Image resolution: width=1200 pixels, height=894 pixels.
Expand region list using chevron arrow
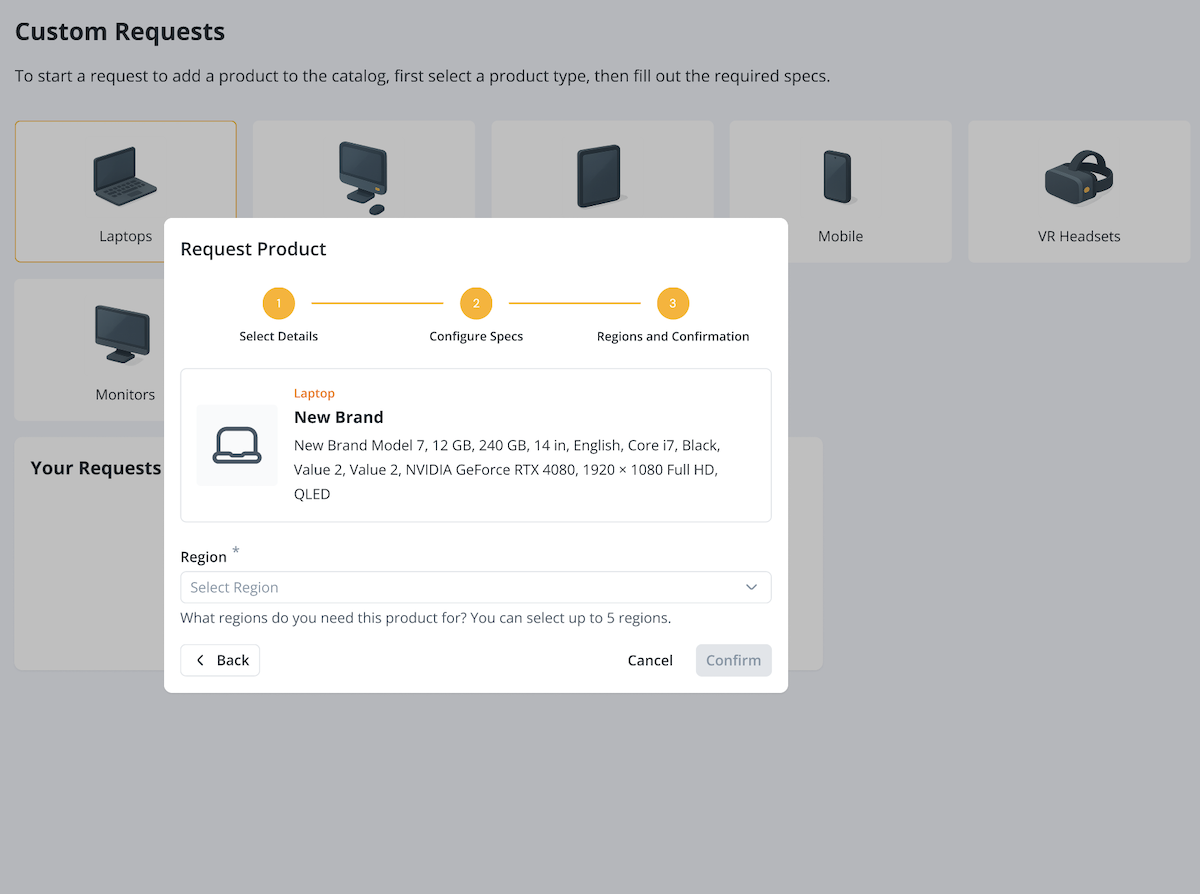pyautogui.click(x=751, y=587)
